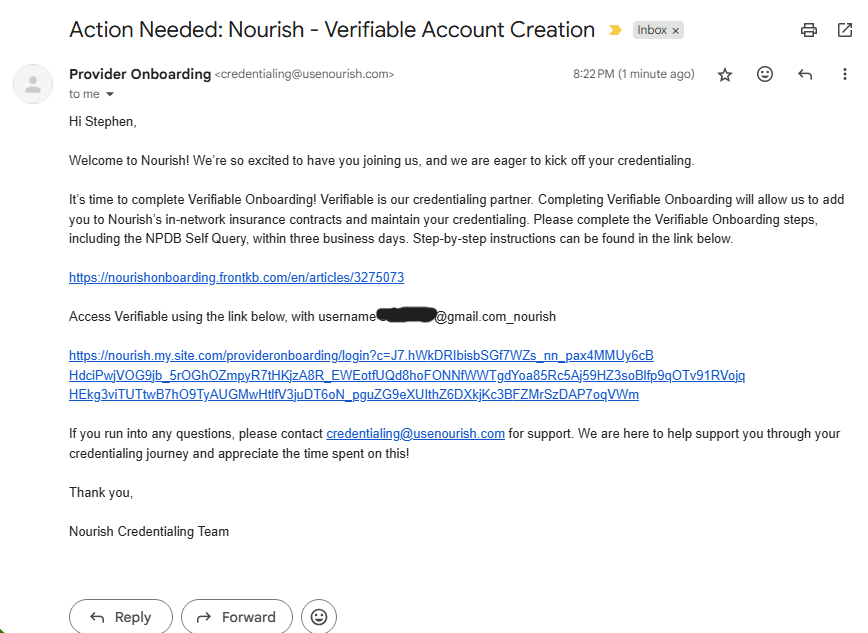Click the email subject line heading

[332, 30]
